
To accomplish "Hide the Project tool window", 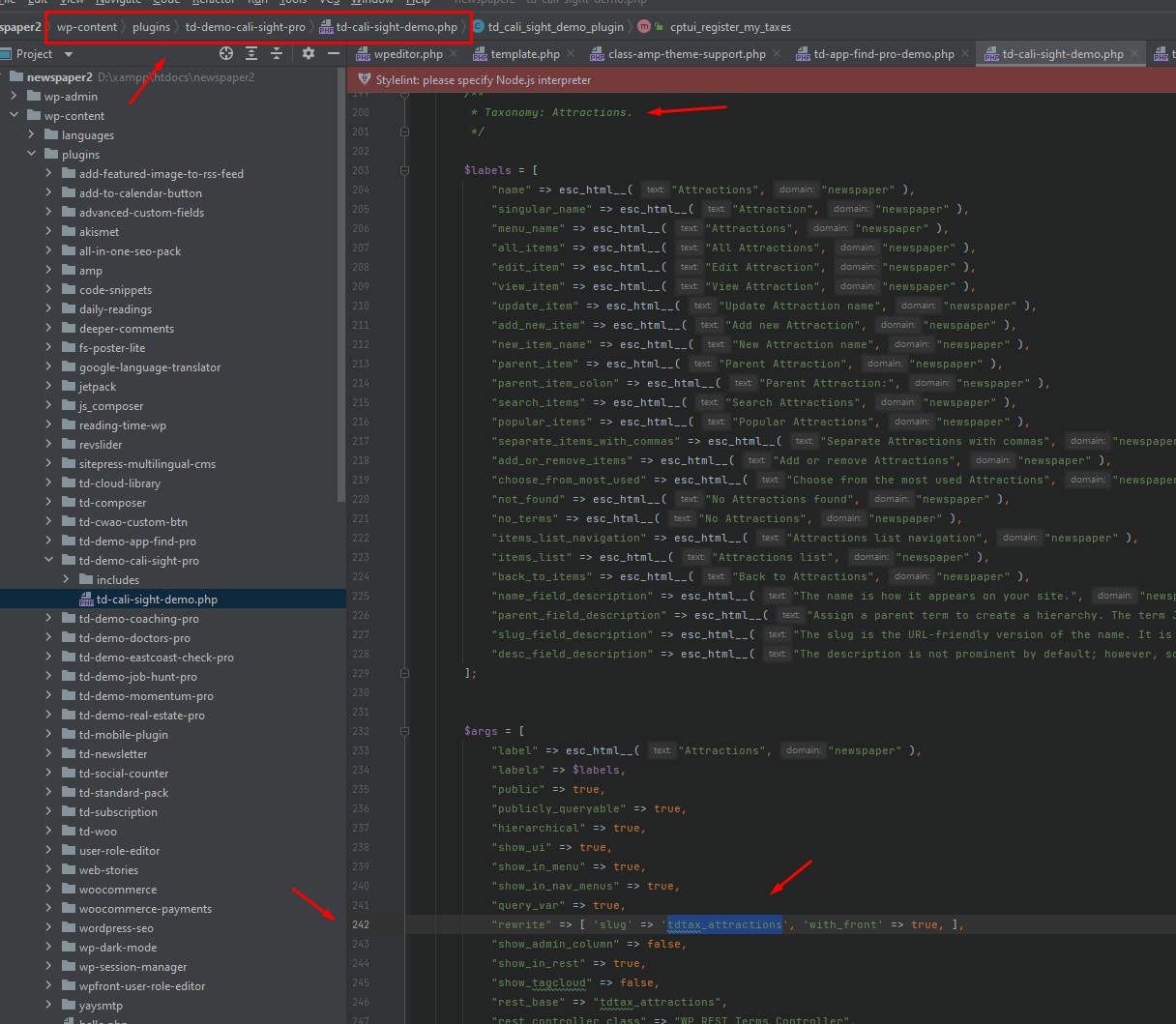I will click(x=334, y=54).
